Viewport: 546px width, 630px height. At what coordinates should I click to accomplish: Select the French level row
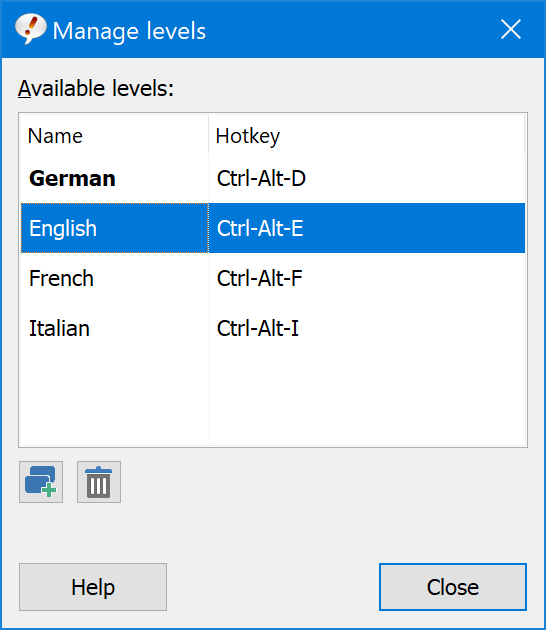[x=273, y=278]
